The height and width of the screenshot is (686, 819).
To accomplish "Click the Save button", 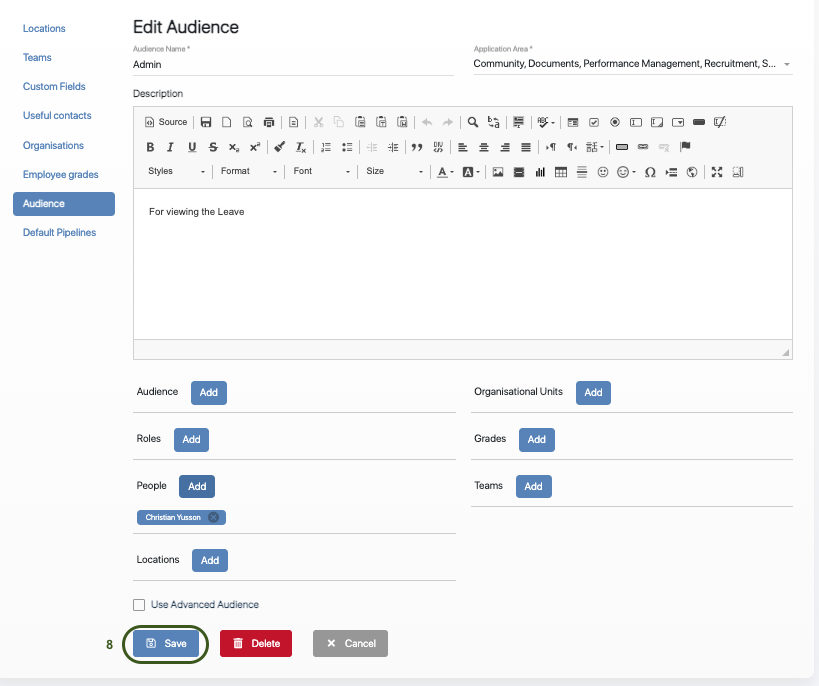I will (166, 644).
